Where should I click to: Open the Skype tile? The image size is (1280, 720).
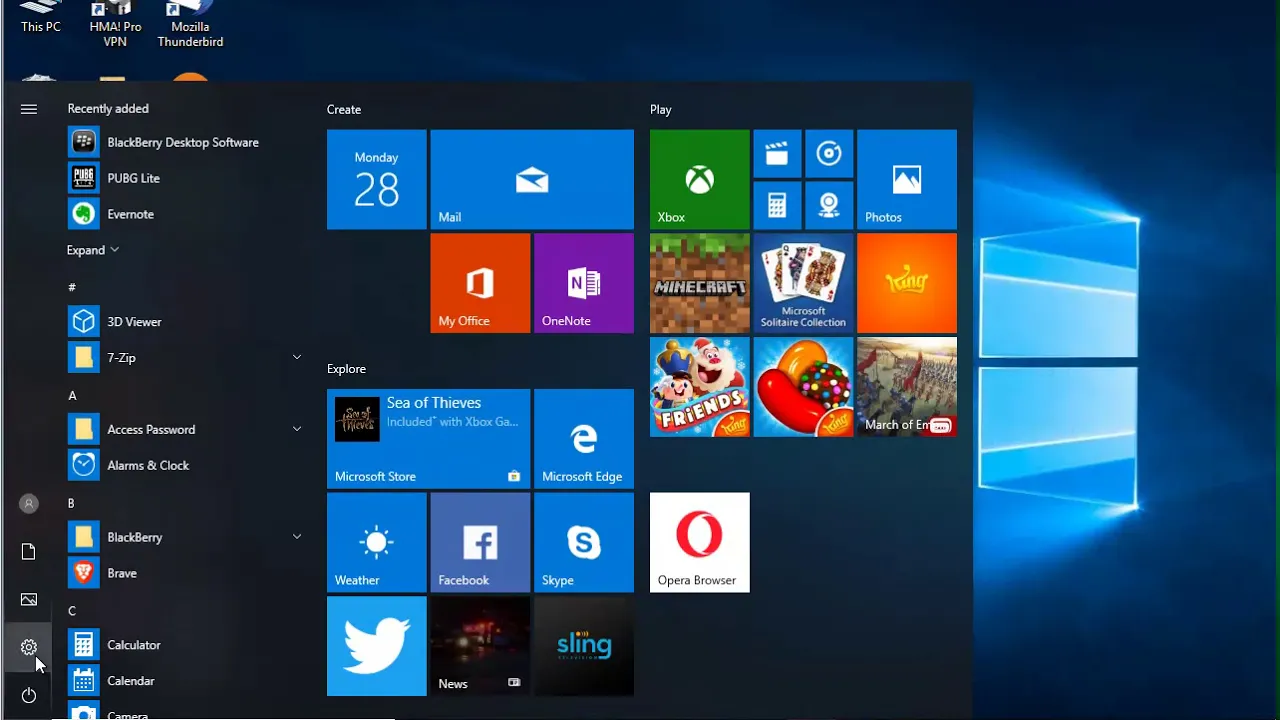[584, 543]
